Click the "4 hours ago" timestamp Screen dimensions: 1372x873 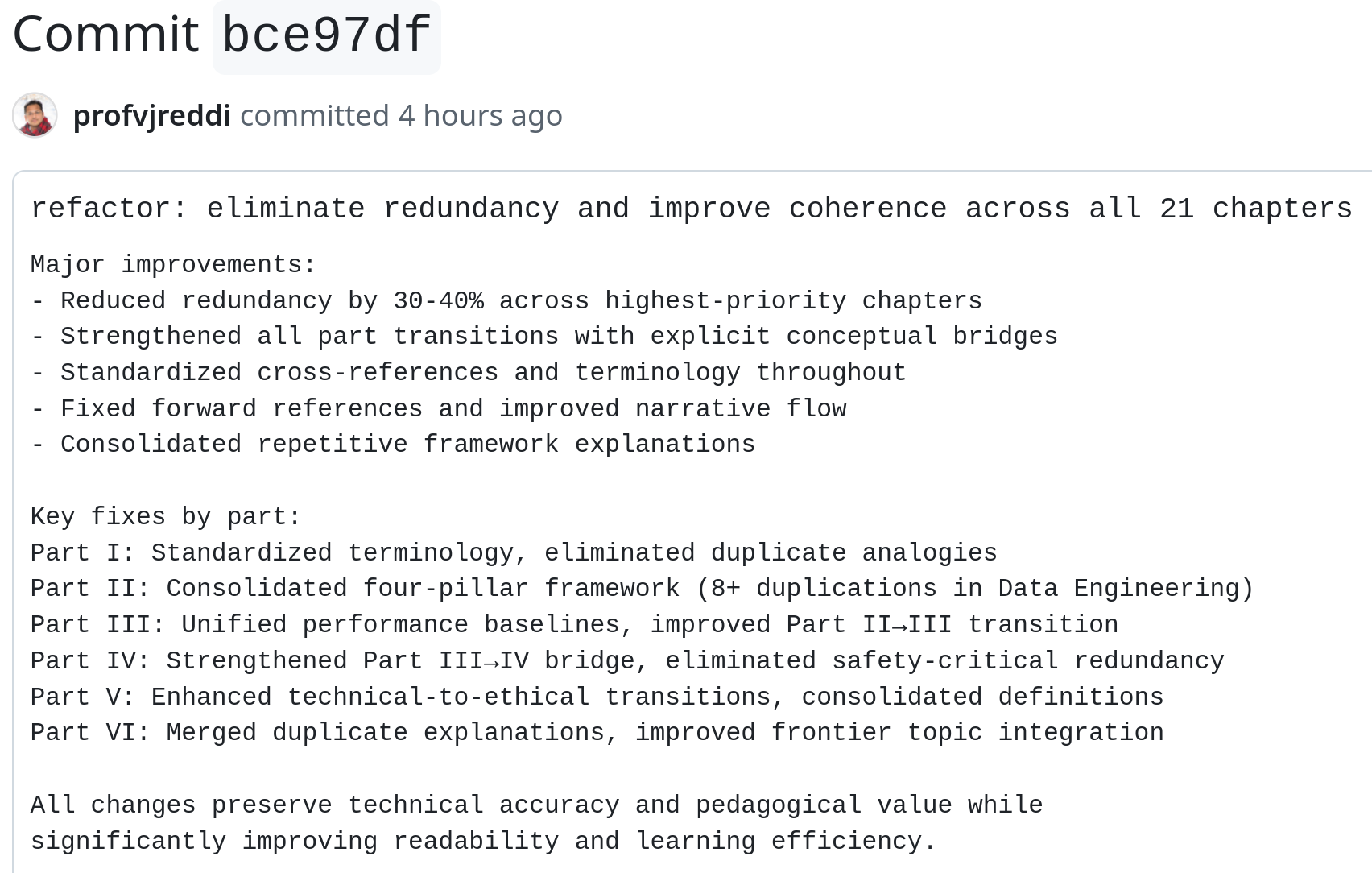click(480, 115)
